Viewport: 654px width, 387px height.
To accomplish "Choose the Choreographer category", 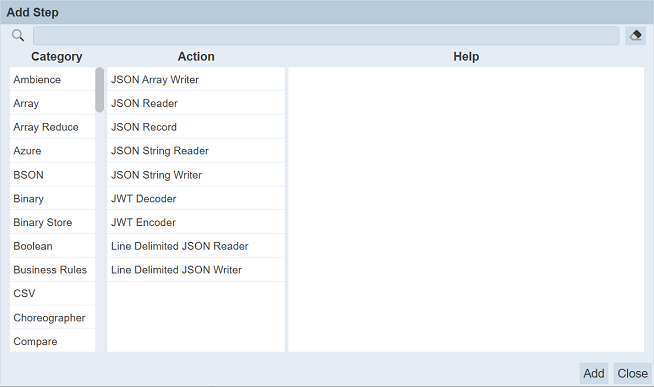I will 53,317.
